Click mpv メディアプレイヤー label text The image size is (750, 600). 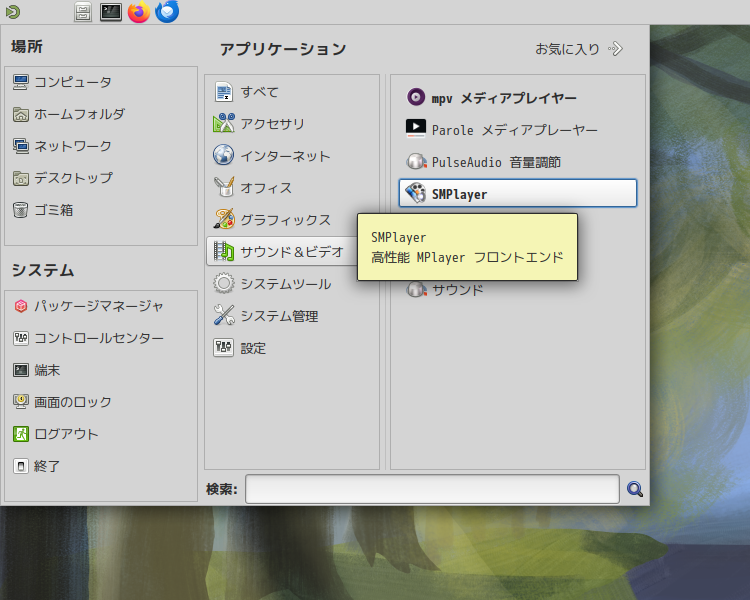coord(504,99)
